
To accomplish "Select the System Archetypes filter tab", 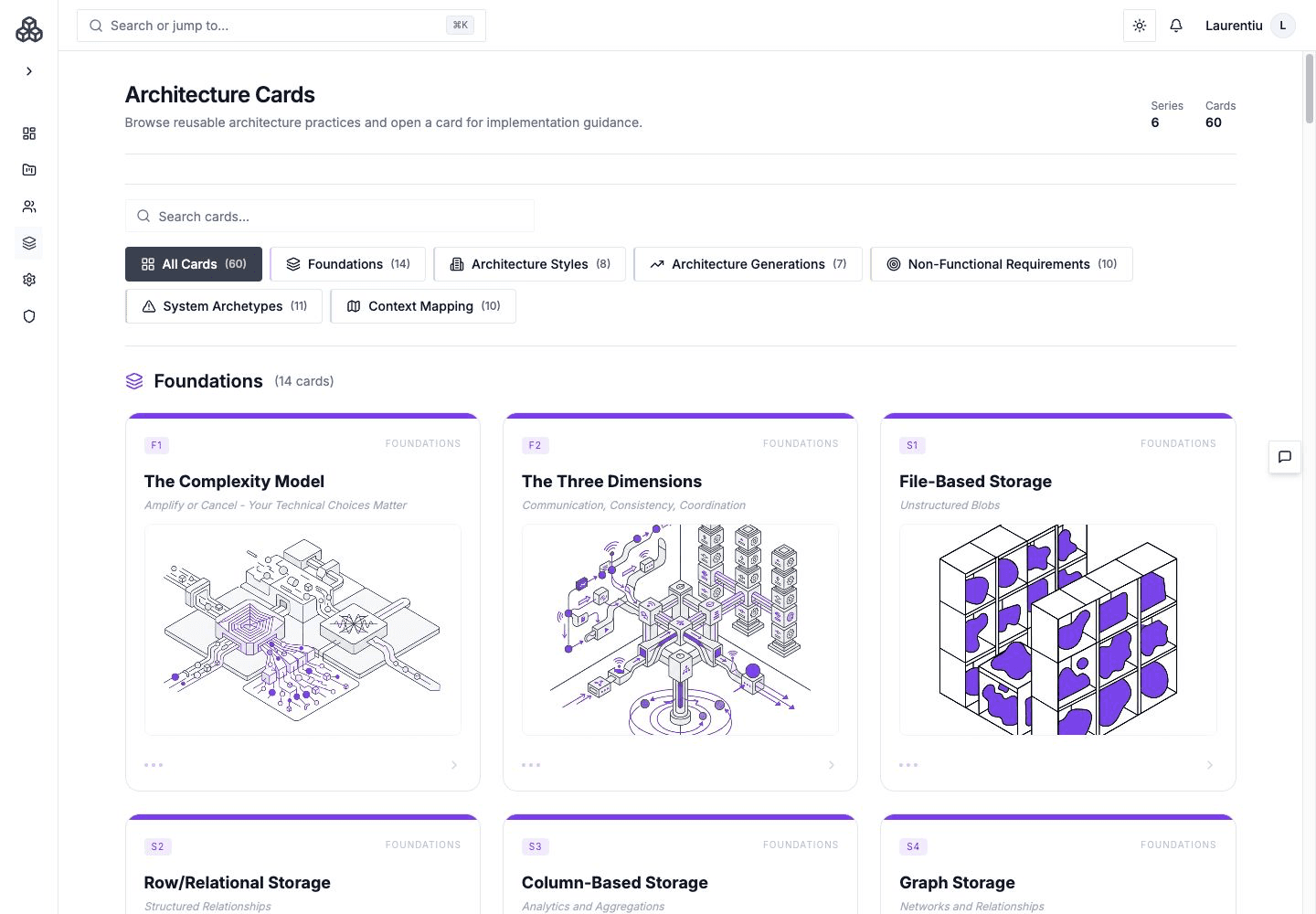I will coord(224,306).
